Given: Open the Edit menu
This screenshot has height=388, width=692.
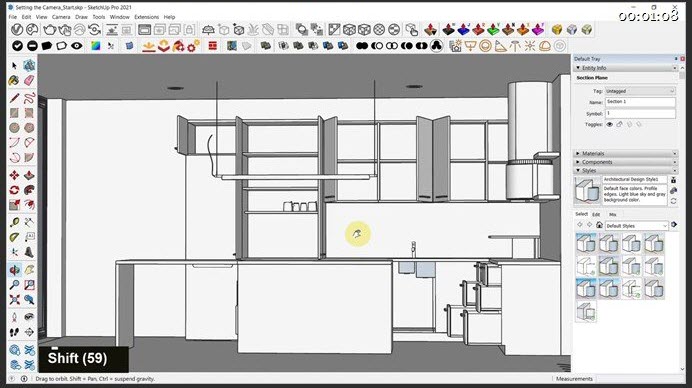Looking at the screenshot, I should pos(26,17).
